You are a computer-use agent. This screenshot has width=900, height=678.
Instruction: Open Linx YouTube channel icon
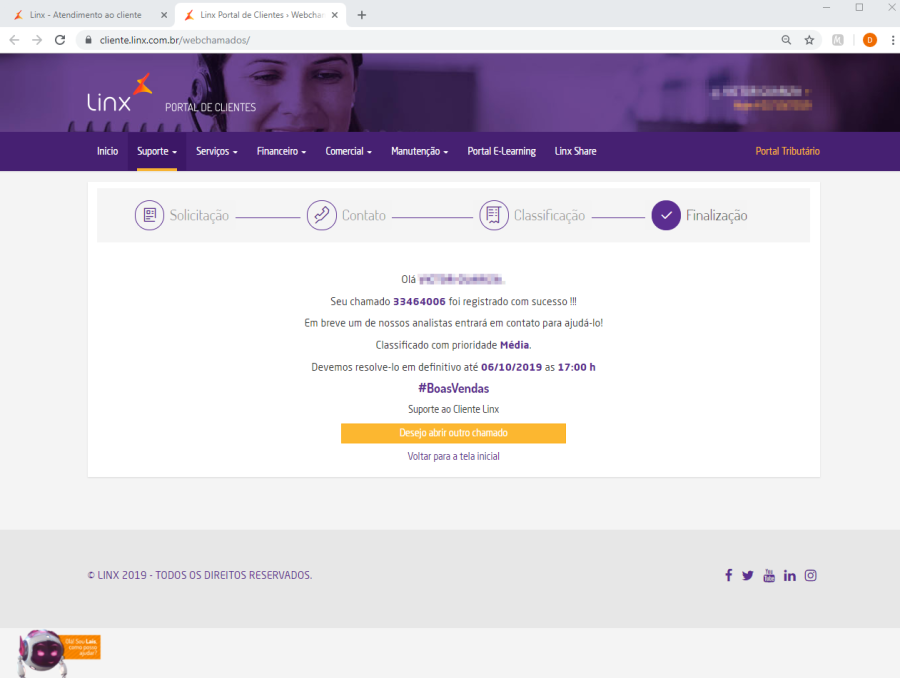tap(769, 575)
